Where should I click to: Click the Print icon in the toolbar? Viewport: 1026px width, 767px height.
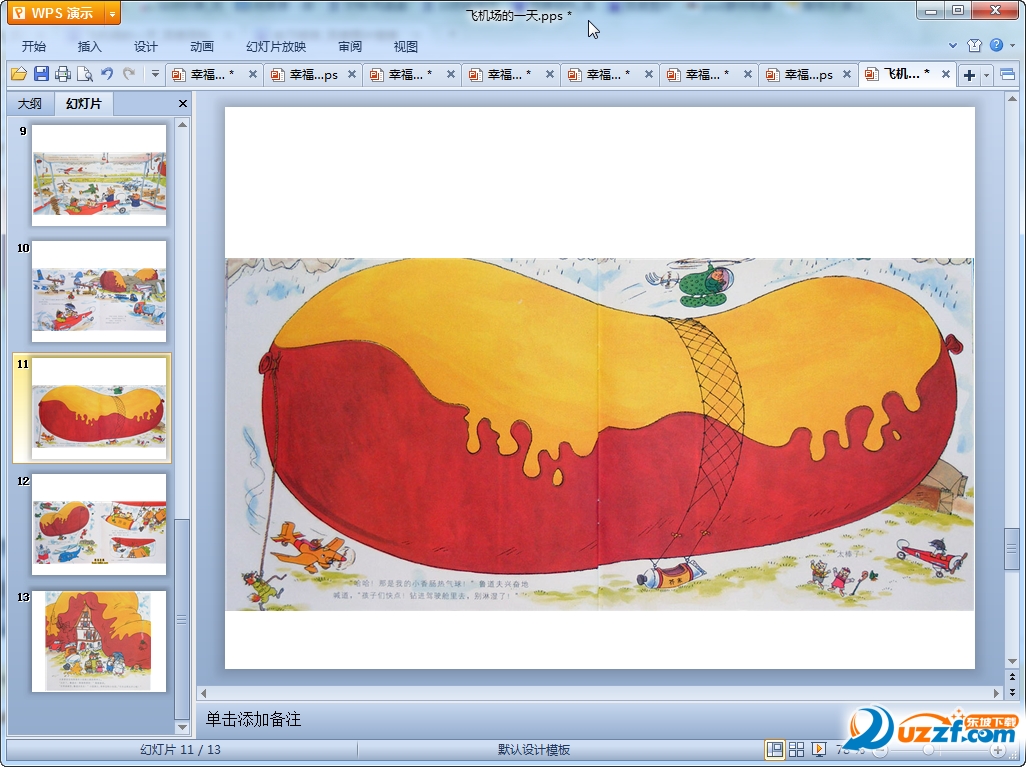click(x=63, y=74)
